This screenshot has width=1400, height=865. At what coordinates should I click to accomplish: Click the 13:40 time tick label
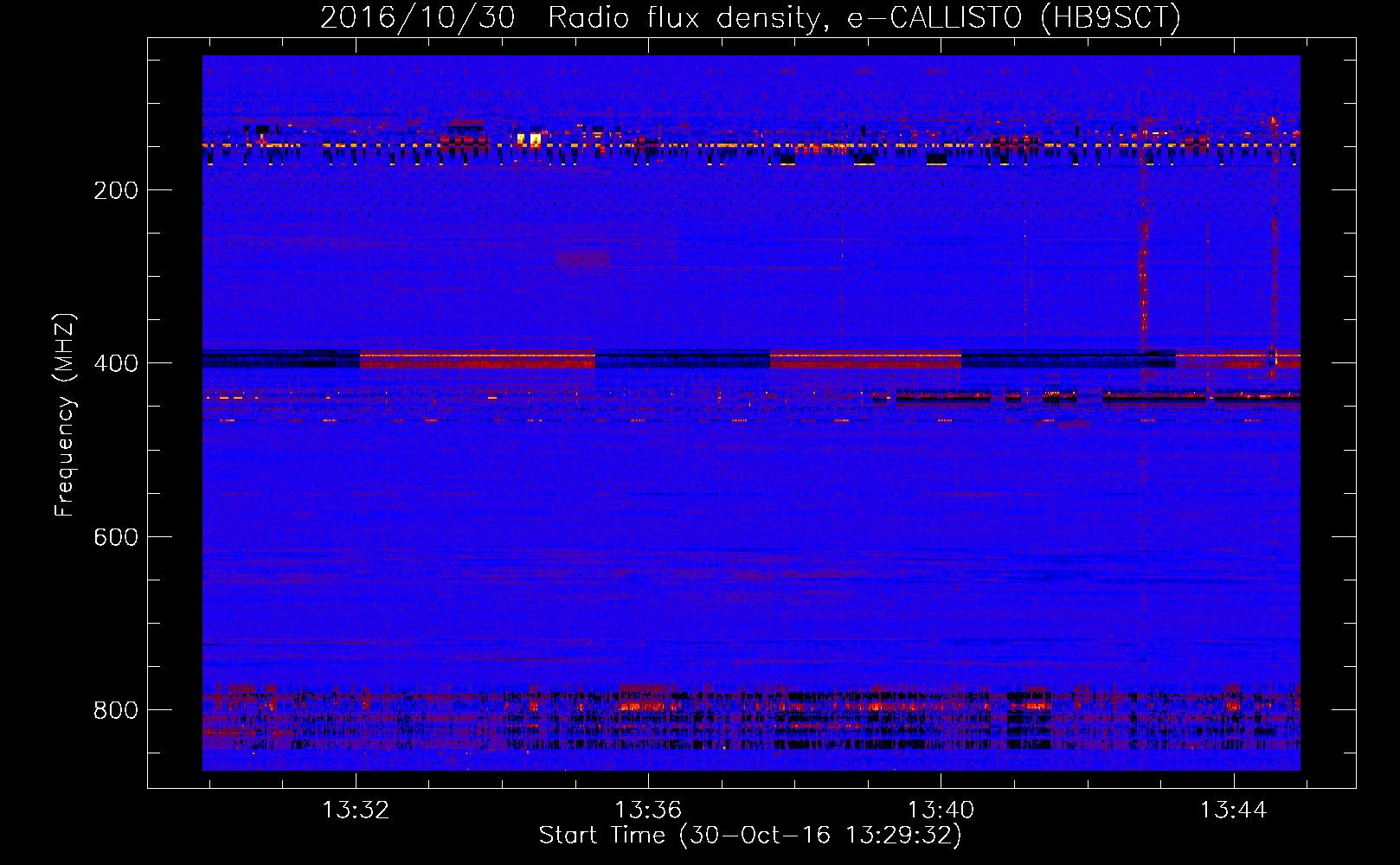pos(941,810)
